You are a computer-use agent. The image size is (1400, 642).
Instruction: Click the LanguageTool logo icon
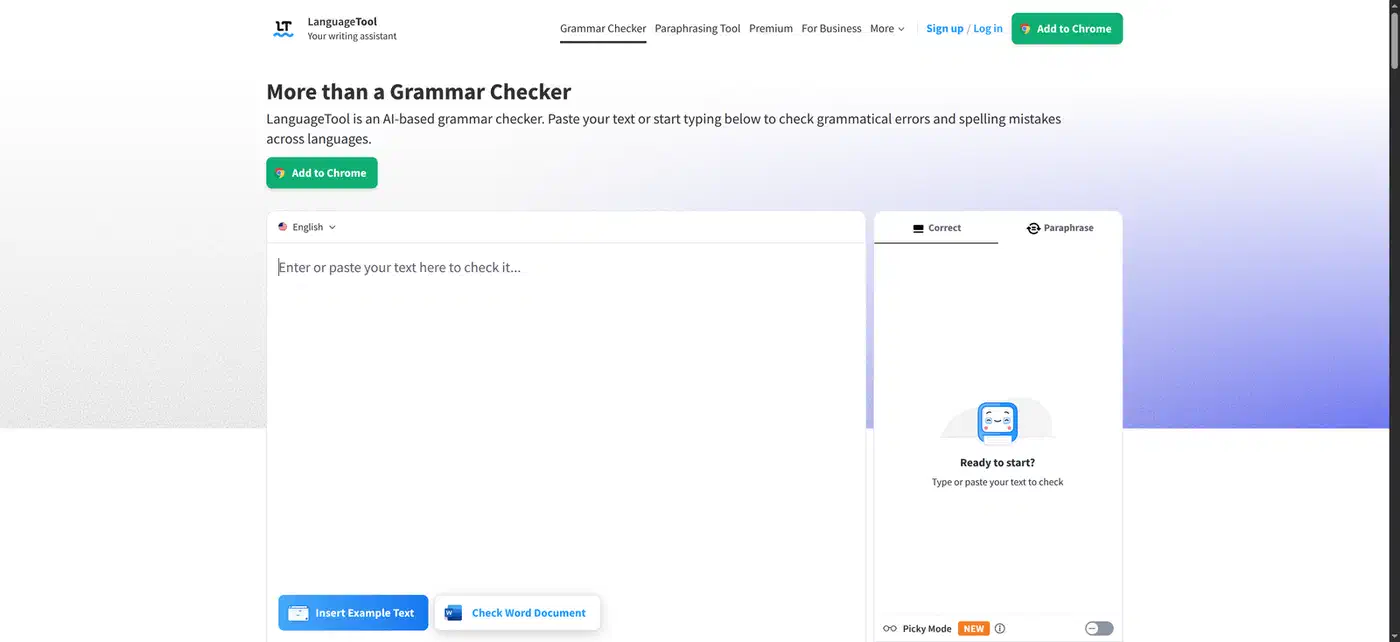point(283,28)
